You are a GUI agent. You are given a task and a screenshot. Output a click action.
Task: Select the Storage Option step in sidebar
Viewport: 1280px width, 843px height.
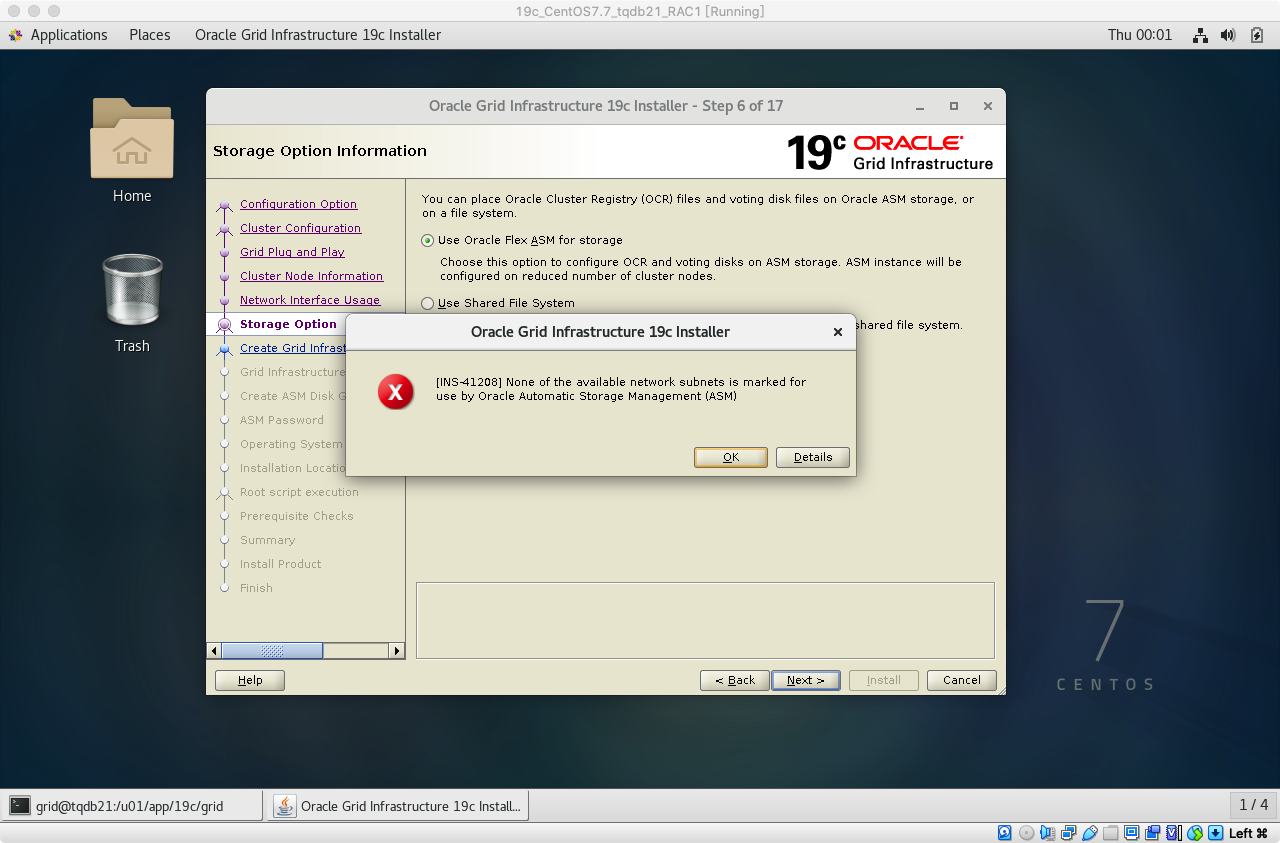coord(288,324)
